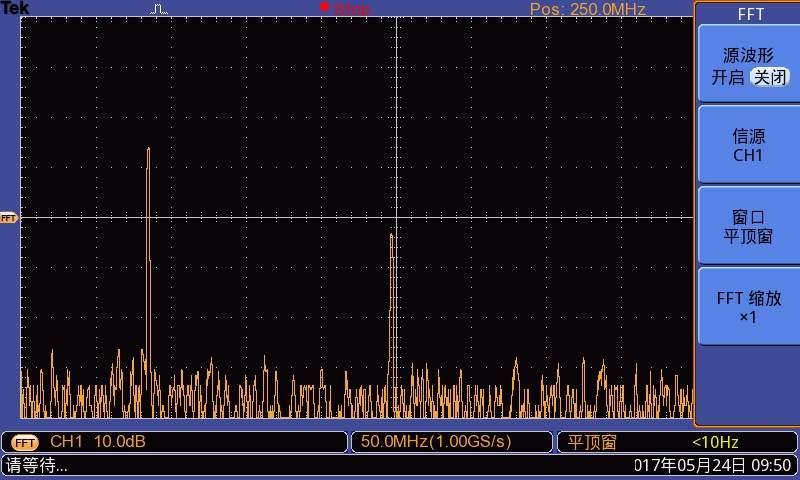Click the Pos: 250.0MHz readout
This screenshot has width=800, height=480.
point(588,9)
